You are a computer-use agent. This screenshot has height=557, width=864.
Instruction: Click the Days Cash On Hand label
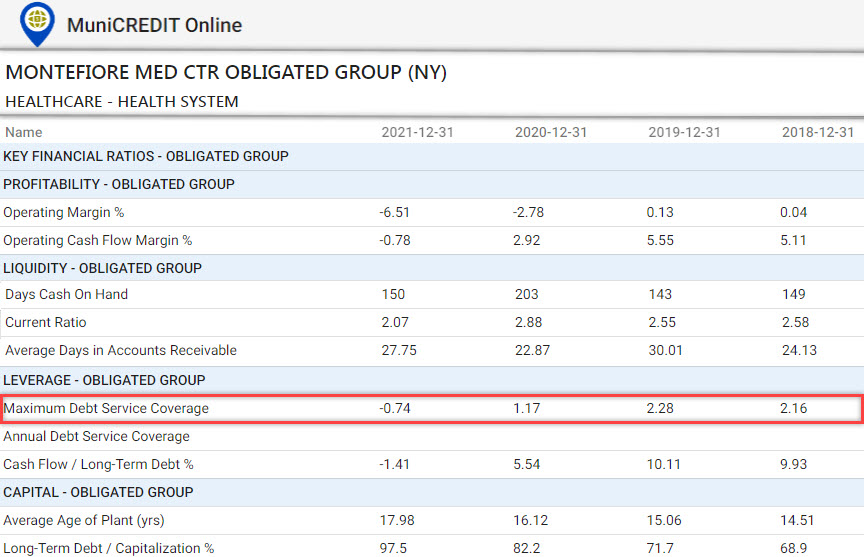point(66,295)
